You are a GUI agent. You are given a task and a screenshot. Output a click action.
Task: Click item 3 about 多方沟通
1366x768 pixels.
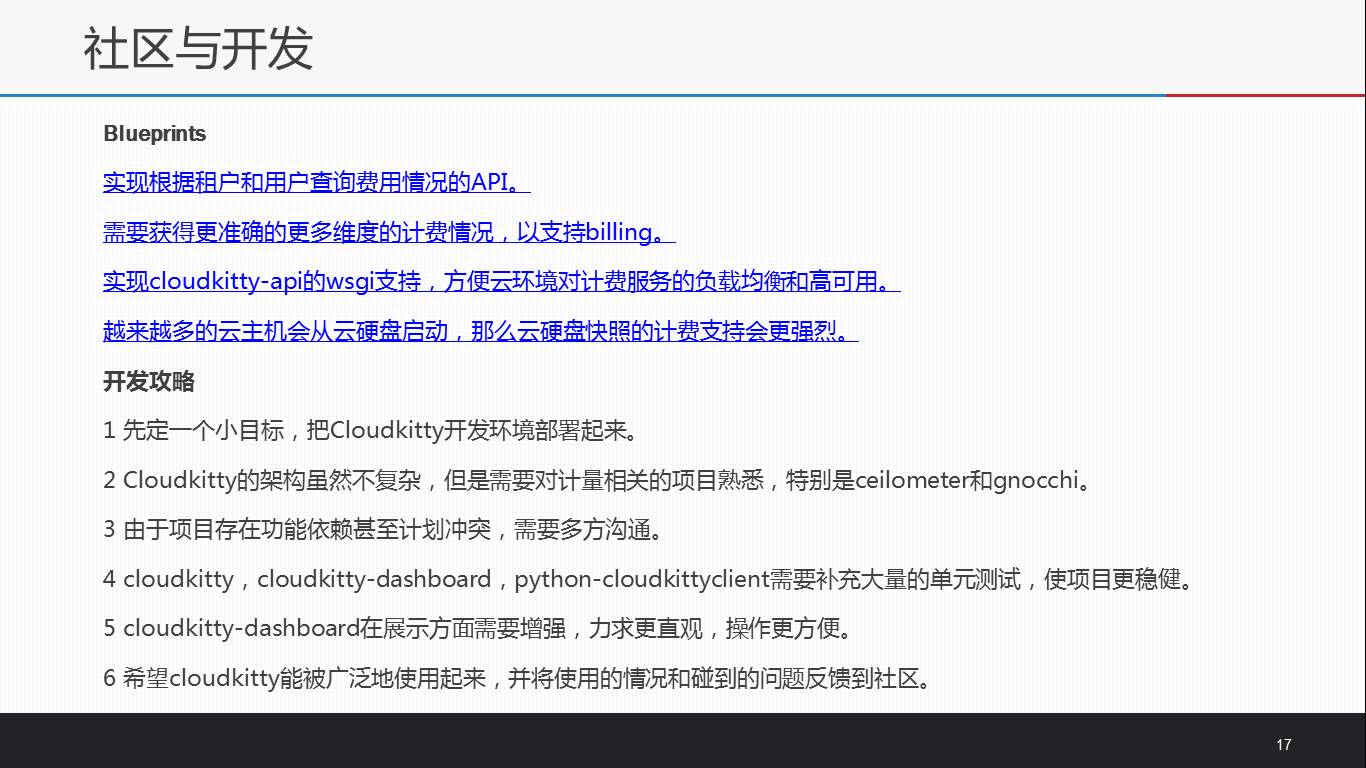click(x=384, y=530)
